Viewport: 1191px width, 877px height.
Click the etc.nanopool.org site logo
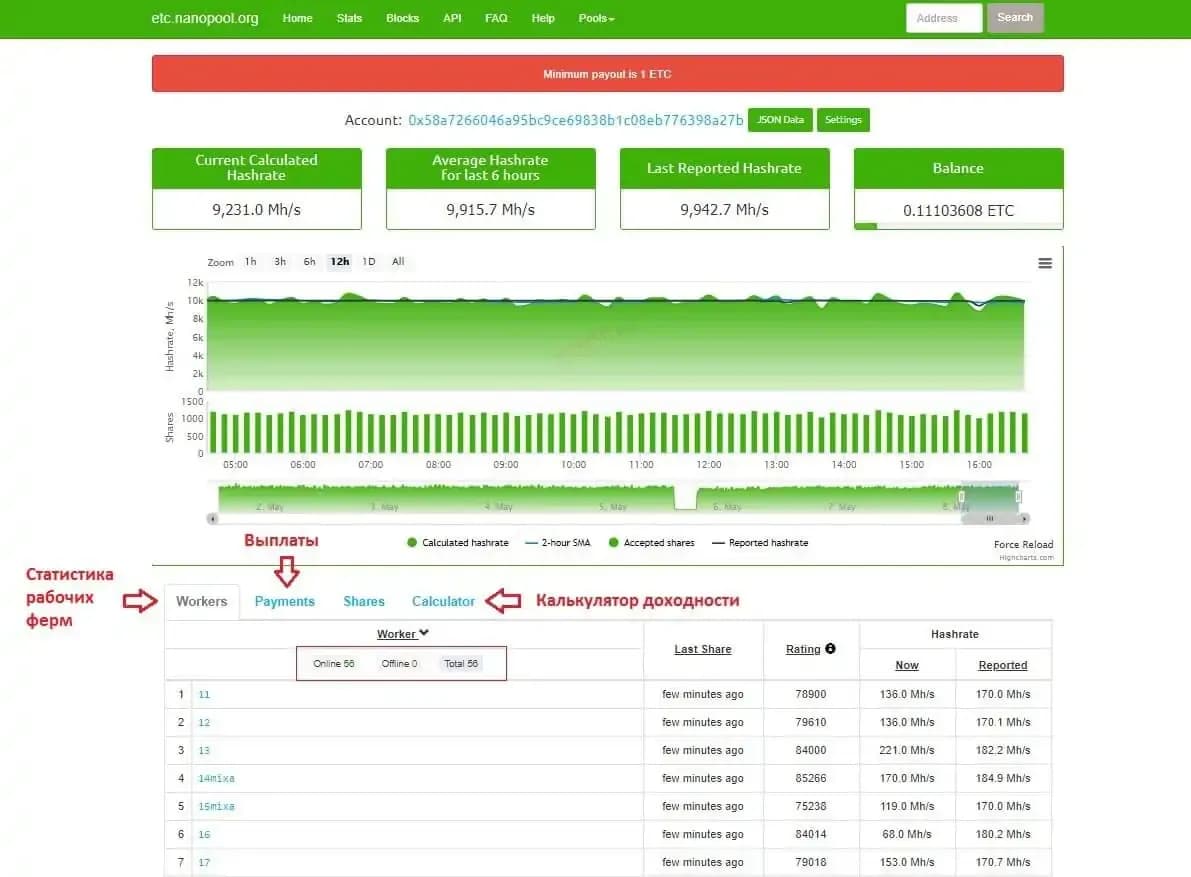tap(204, 18)
